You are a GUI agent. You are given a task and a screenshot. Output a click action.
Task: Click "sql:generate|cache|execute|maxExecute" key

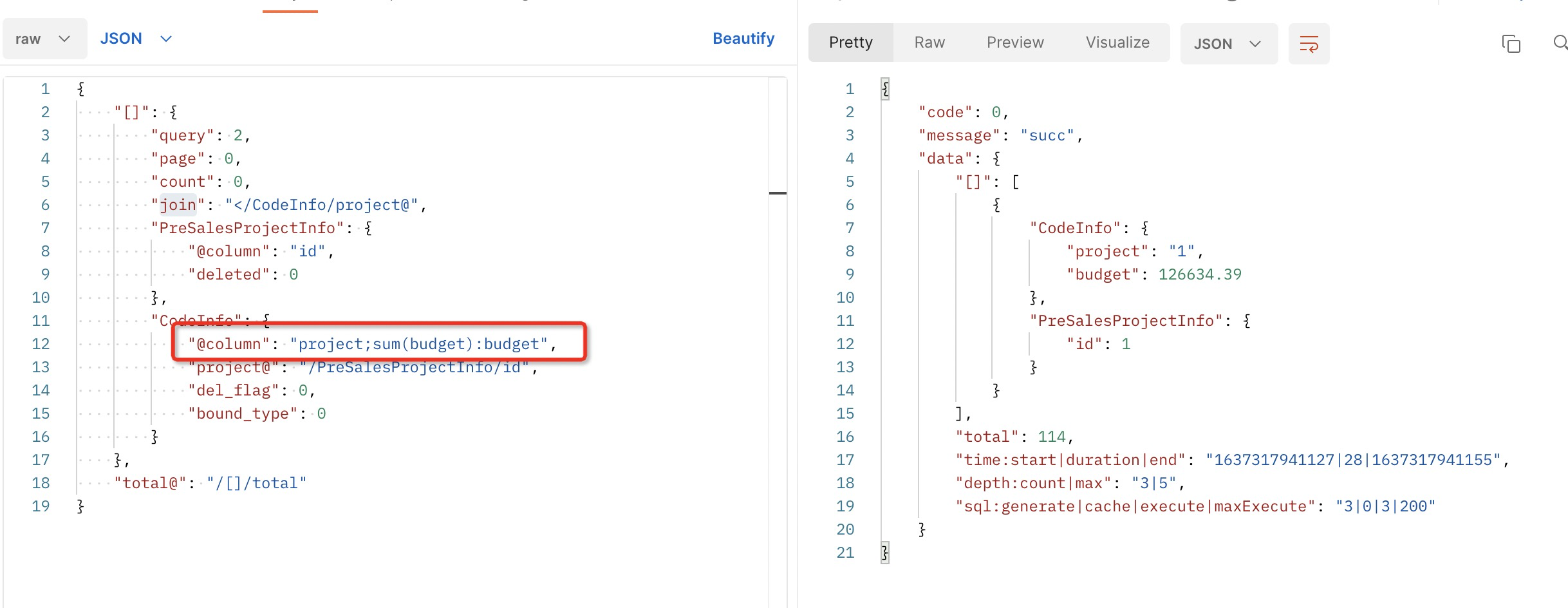point(1135,506)
